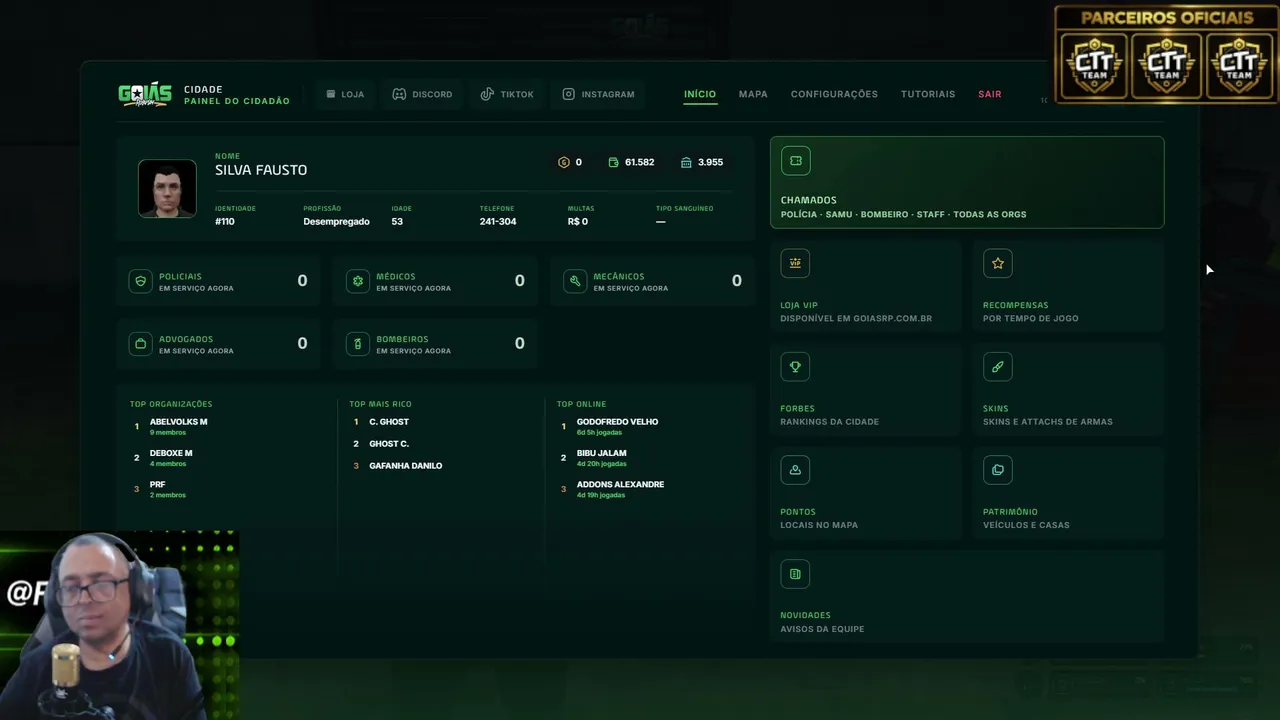Click the Forbes trophy icon
The image size is (1280, 720).
click(795, 367)
